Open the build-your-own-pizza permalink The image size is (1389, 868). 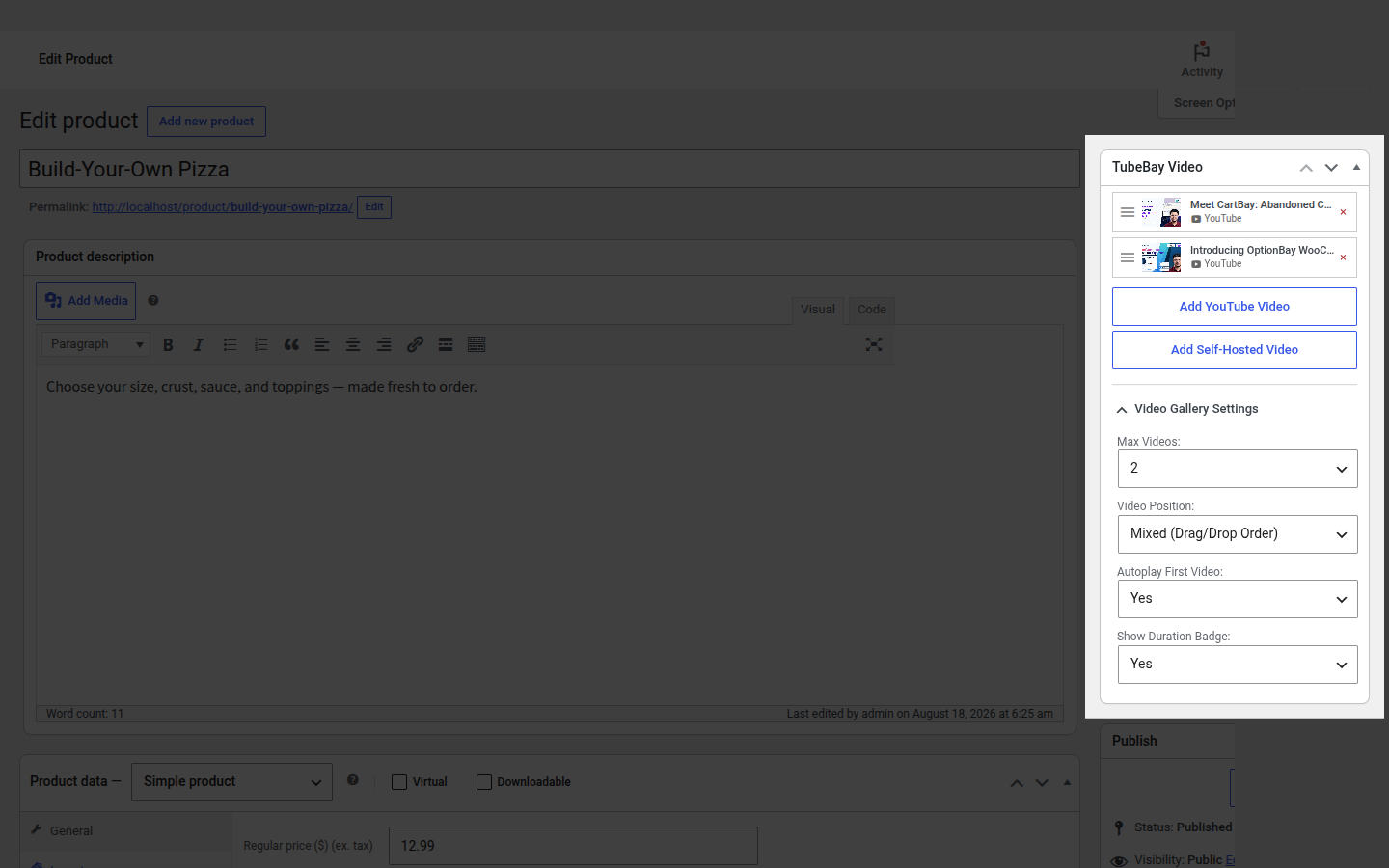coord(223,207)
